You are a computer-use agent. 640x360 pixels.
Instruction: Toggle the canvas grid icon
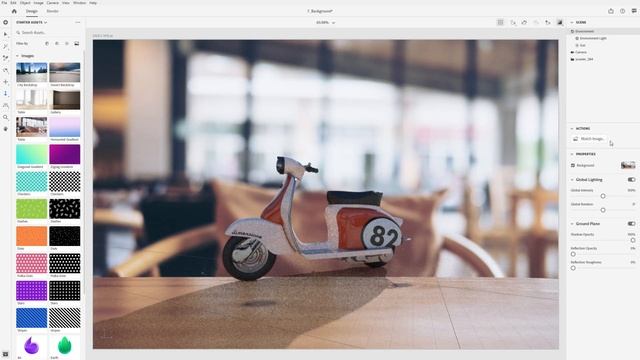click(500, 22)
